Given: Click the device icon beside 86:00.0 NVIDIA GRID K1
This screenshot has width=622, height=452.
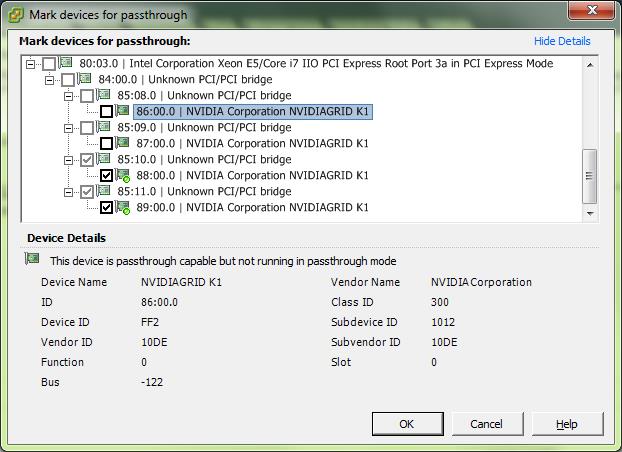Looking at the screenshot, I should pos(123,110).
